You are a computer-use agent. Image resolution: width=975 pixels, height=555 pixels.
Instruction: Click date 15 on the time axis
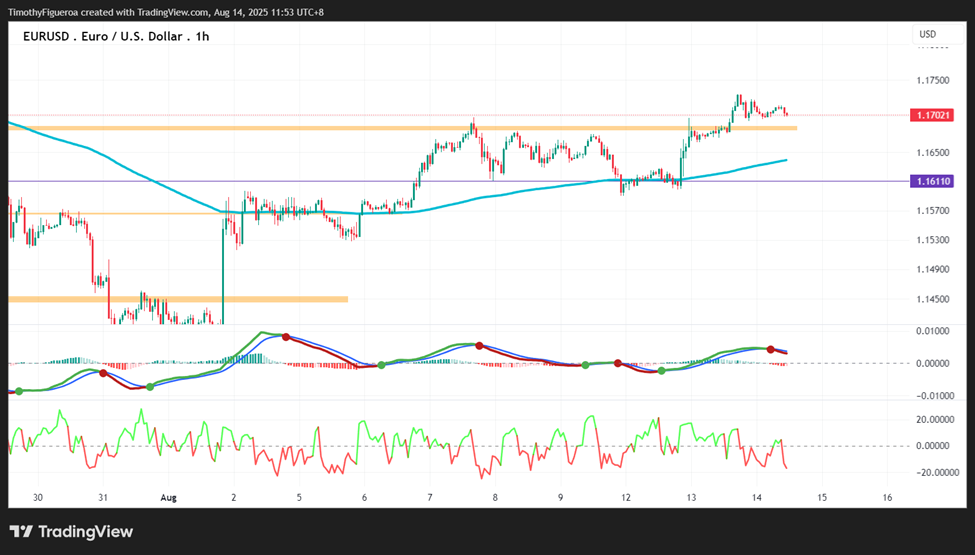[822, 498]
